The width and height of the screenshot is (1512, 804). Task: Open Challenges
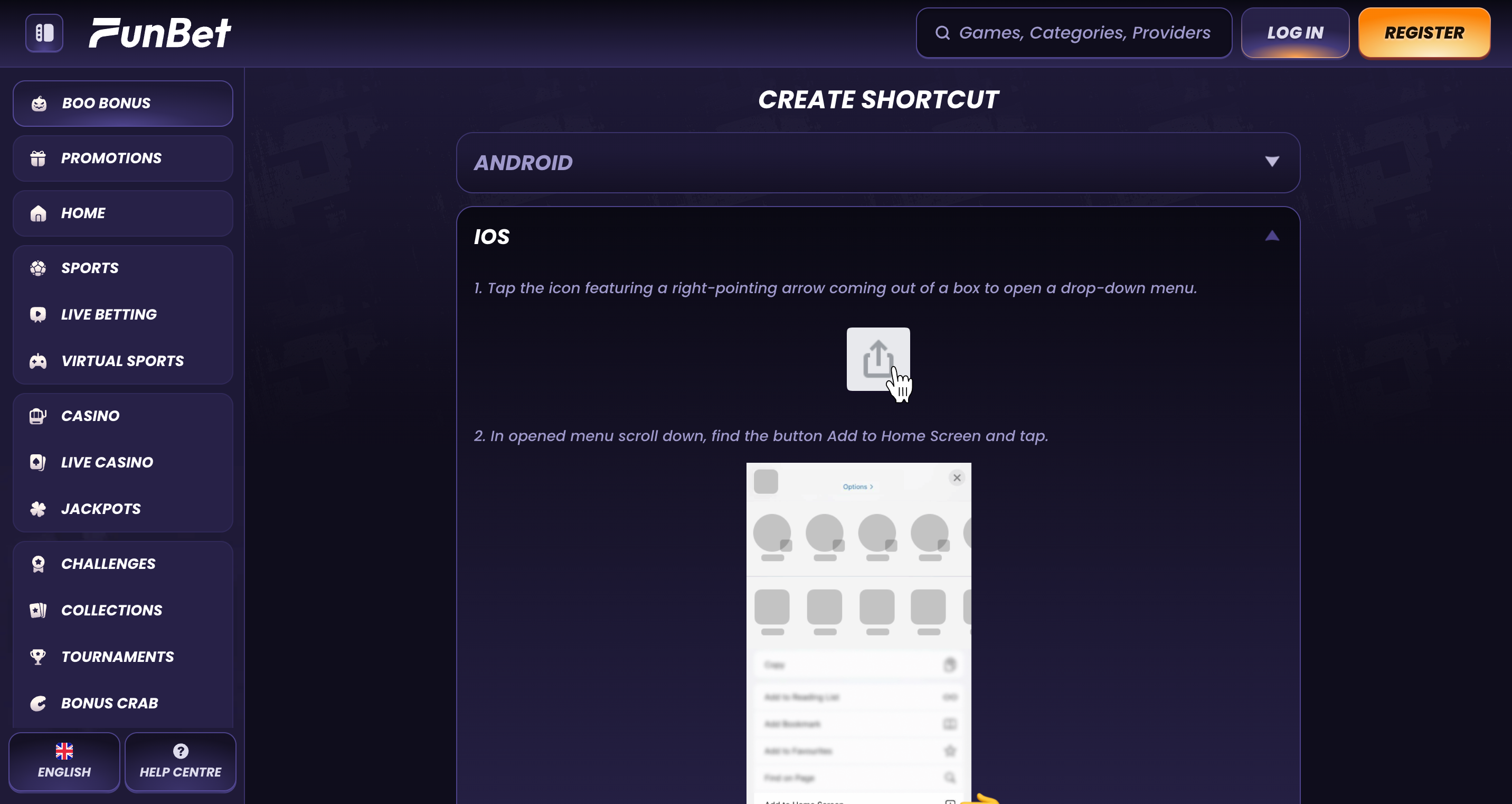pyautogui.click(x=122, y=564)
